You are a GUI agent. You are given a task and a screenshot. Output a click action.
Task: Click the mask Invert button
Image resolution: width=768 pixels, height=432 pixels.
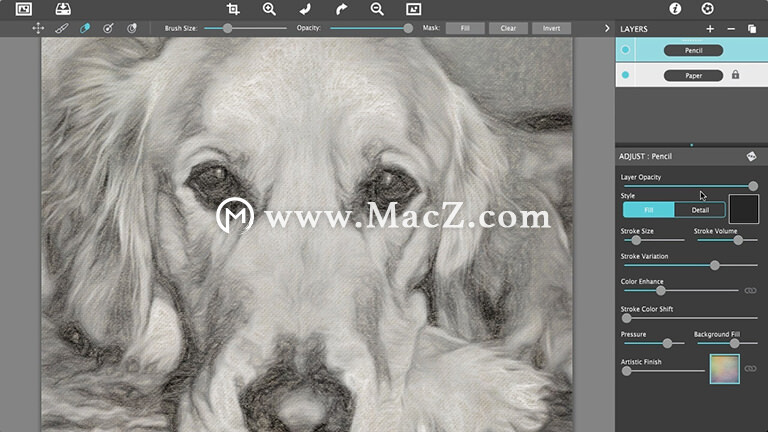click(x=551, y=28)
